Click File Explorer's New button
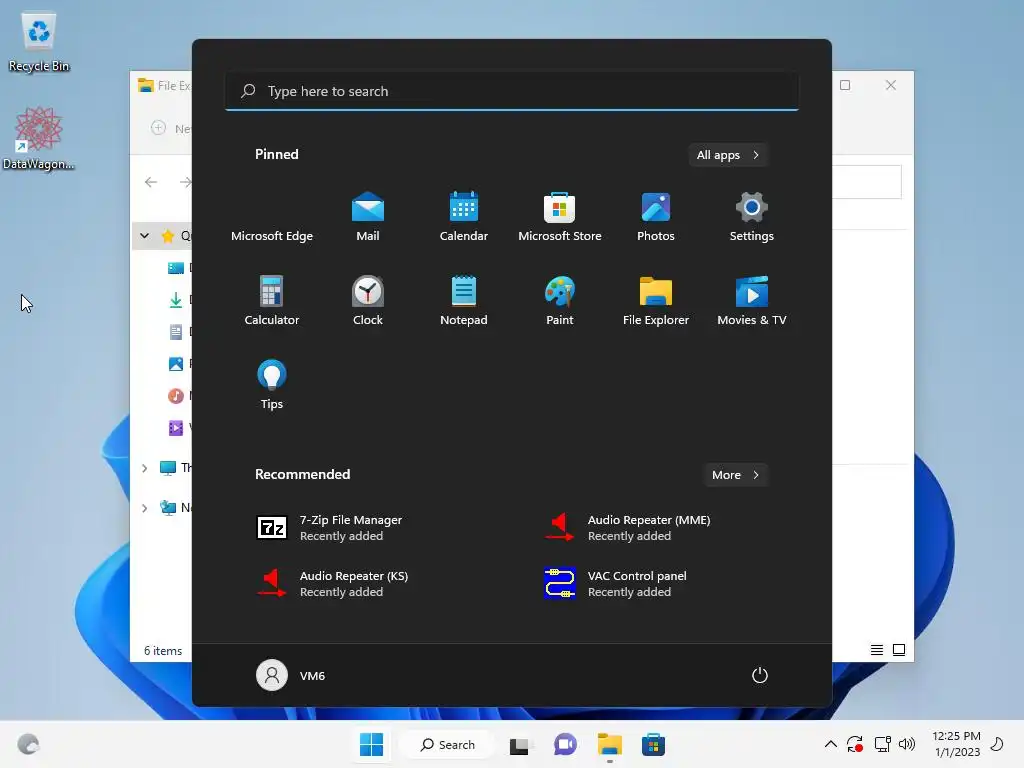This screenshot has width=1024, height=768. (x=170, y=128)
